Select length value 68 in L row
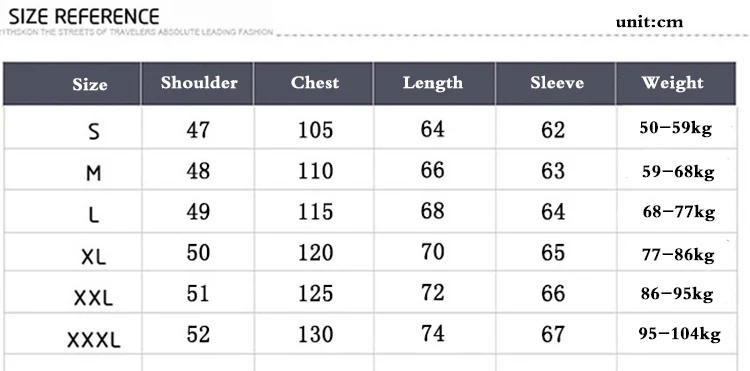This screenshot has width=750, height=371. pyautogui.click(x=432, y=211)
